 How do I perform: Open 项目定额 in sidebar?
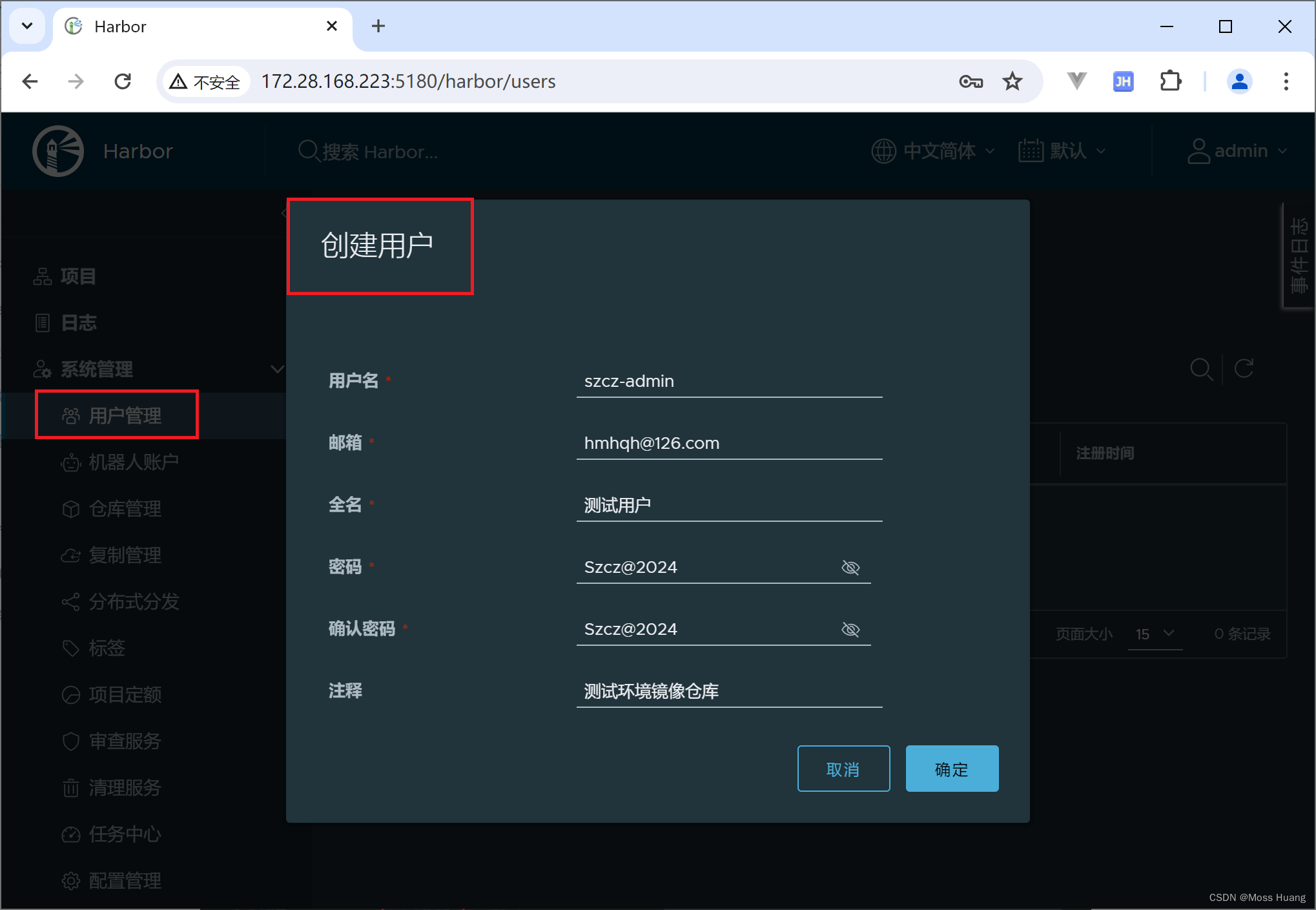point(125,695)
